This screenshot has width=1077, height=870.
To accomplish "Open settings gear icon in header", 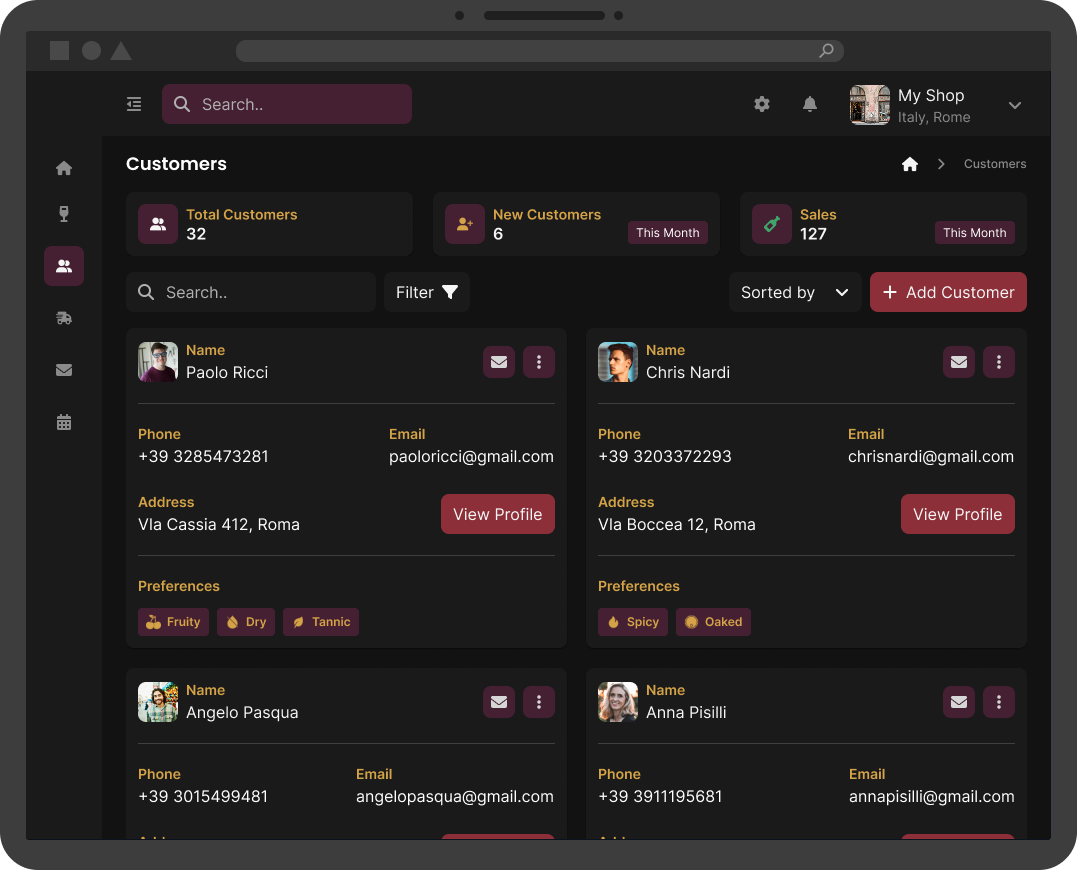I will coord(762,104).
